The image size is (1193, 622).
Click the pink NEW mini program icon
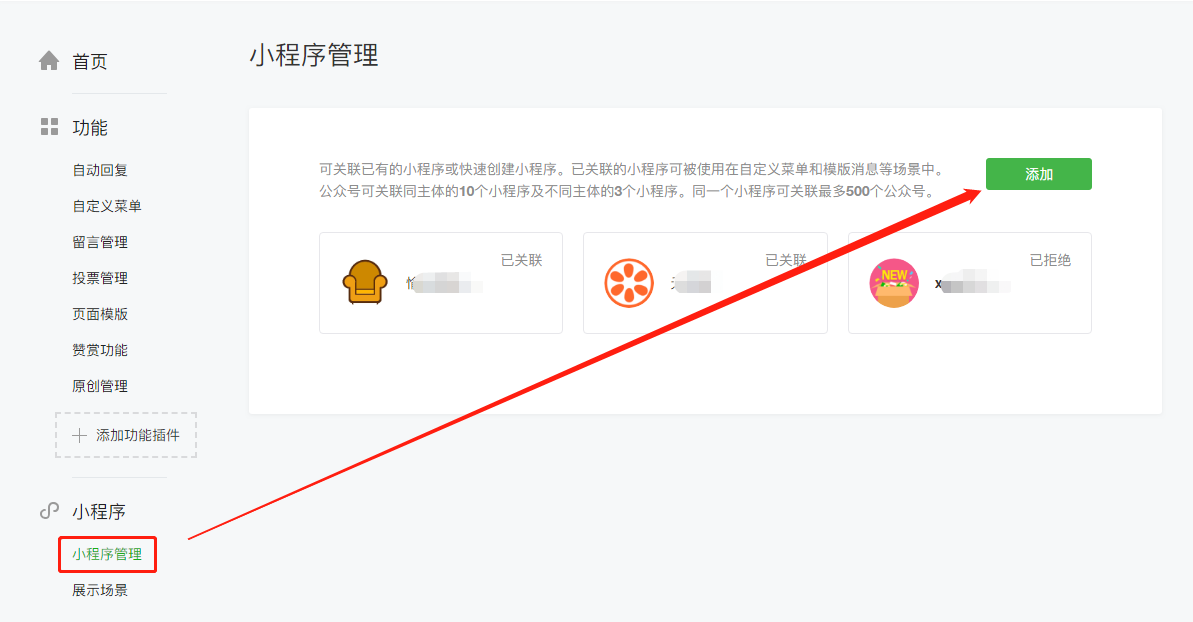[894, 283]
